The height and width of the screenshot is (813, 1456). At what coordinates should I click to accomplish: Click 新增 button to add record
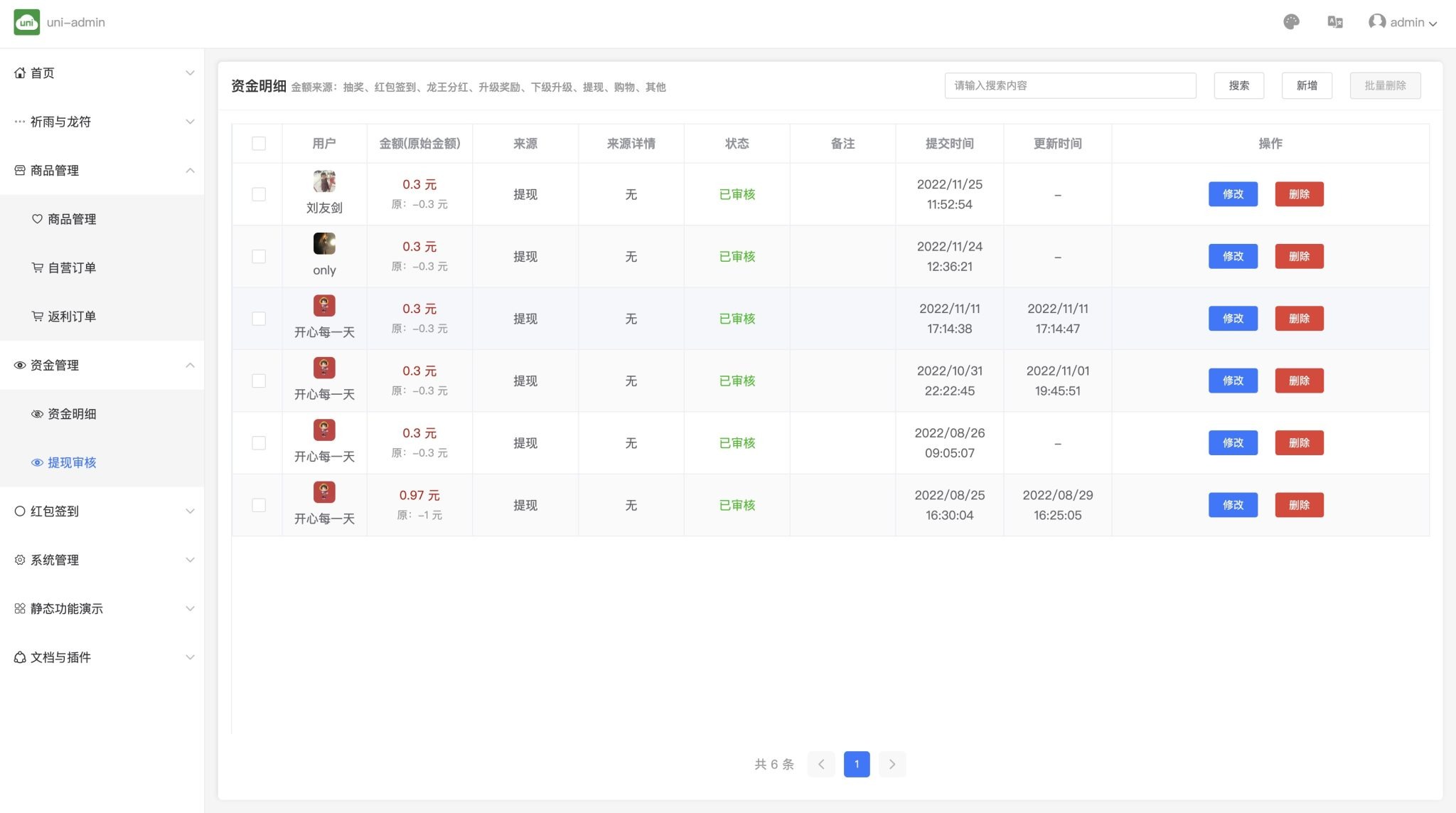coord(1308,85)
